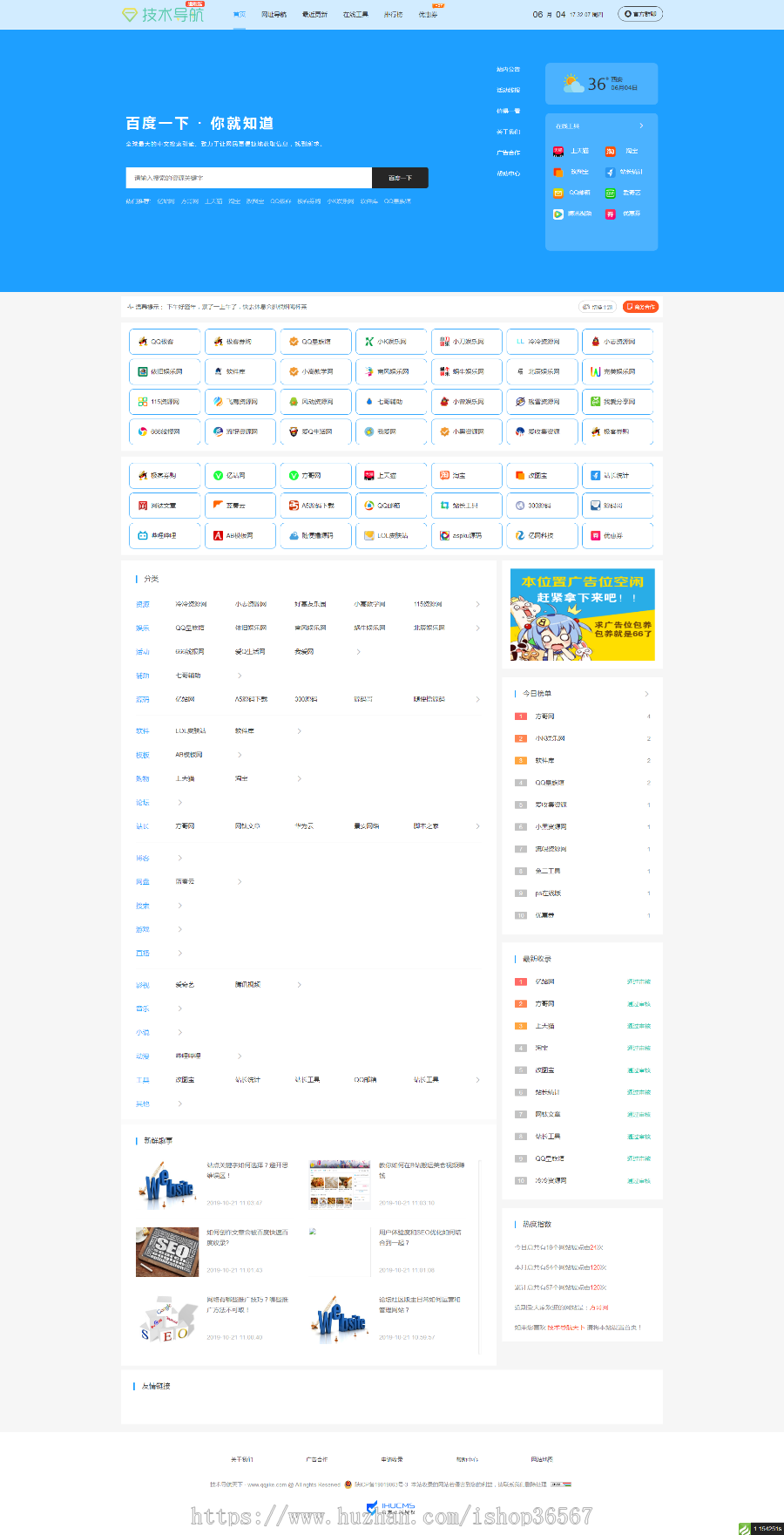Viewport: 784px width, 1535px height.
Task: Click the anime advertisement banner
Action: tap(582, 615)
